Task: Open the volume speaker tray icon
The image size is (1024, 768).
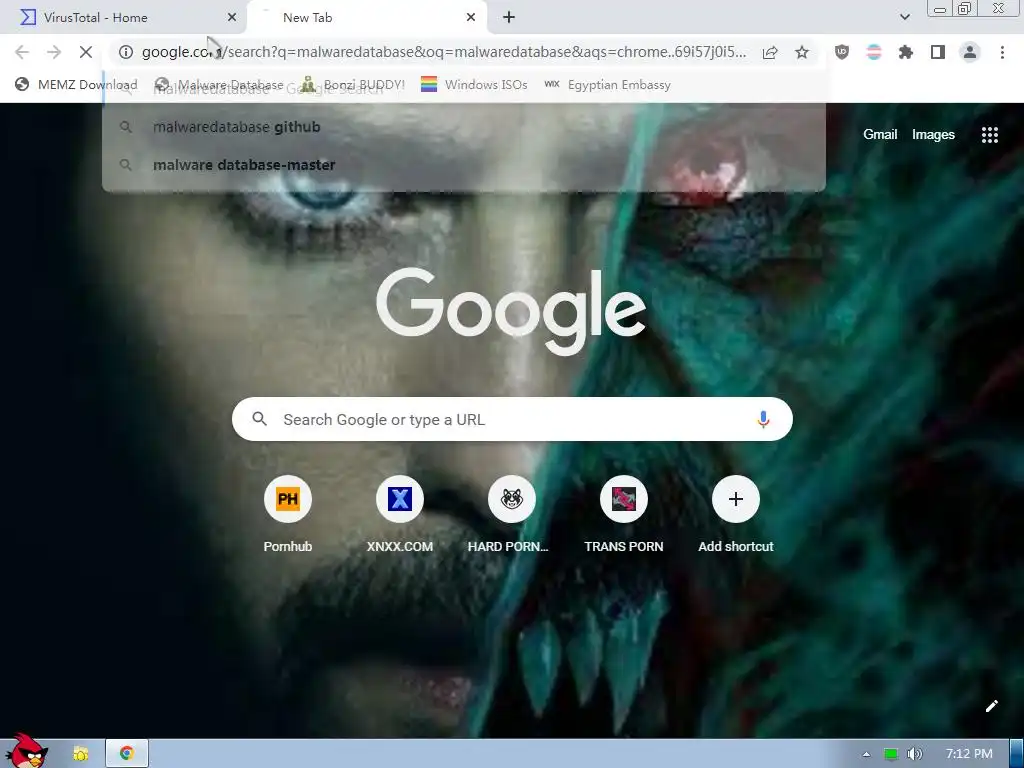Action: click(915, 754)
